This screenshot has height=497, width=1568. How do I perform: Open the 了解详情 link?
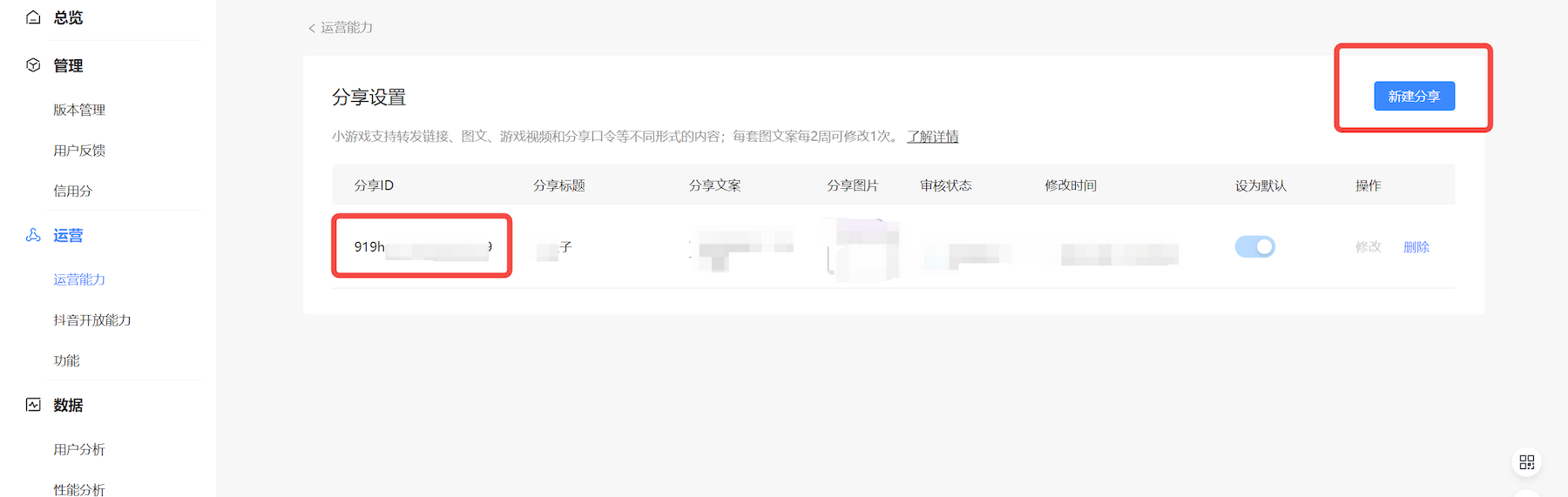click(932, 137)
